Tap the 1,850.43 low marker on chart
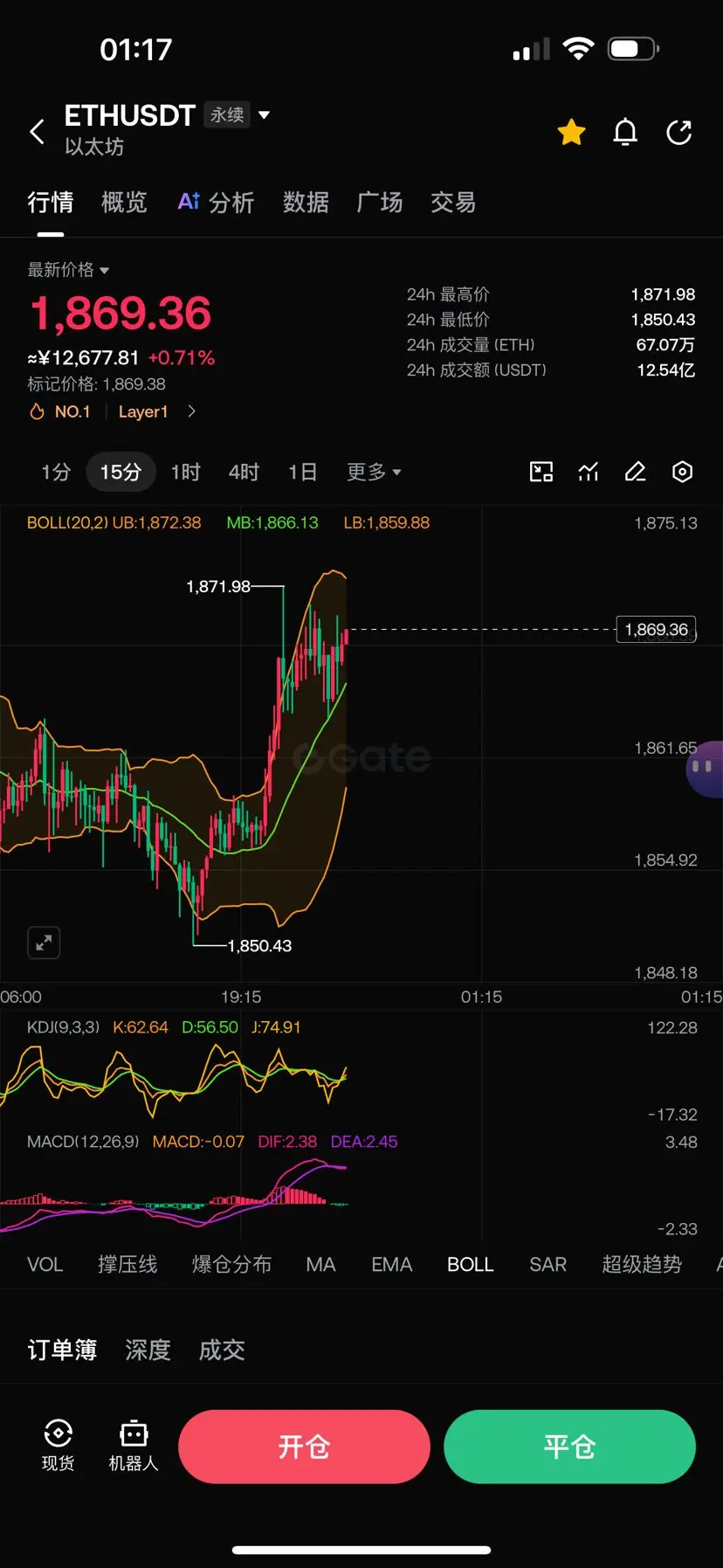The height and width of the screenshot is (1568, 723). (x=259, y=945)
